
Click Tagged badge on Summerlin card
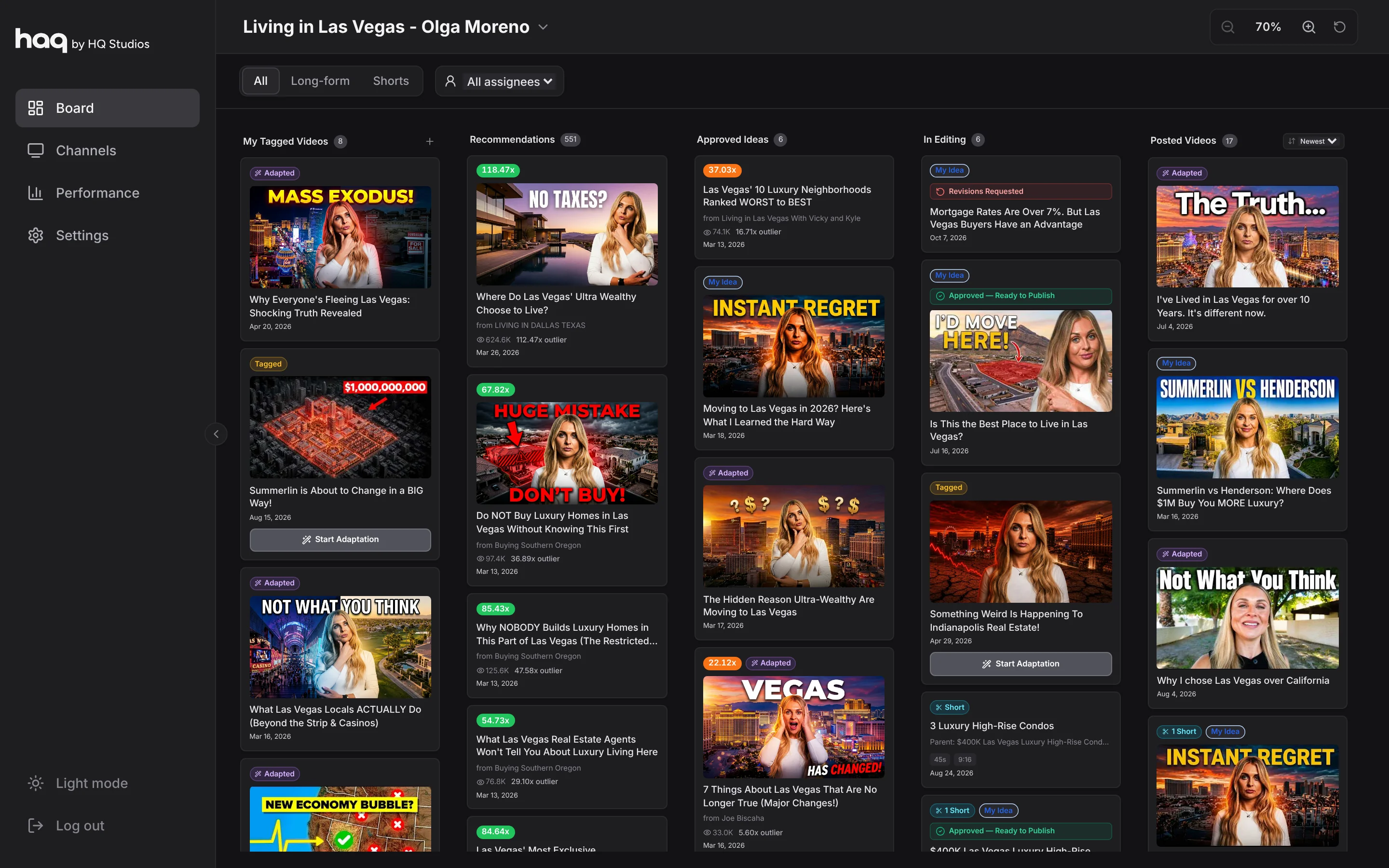click(x=268, y=364)
